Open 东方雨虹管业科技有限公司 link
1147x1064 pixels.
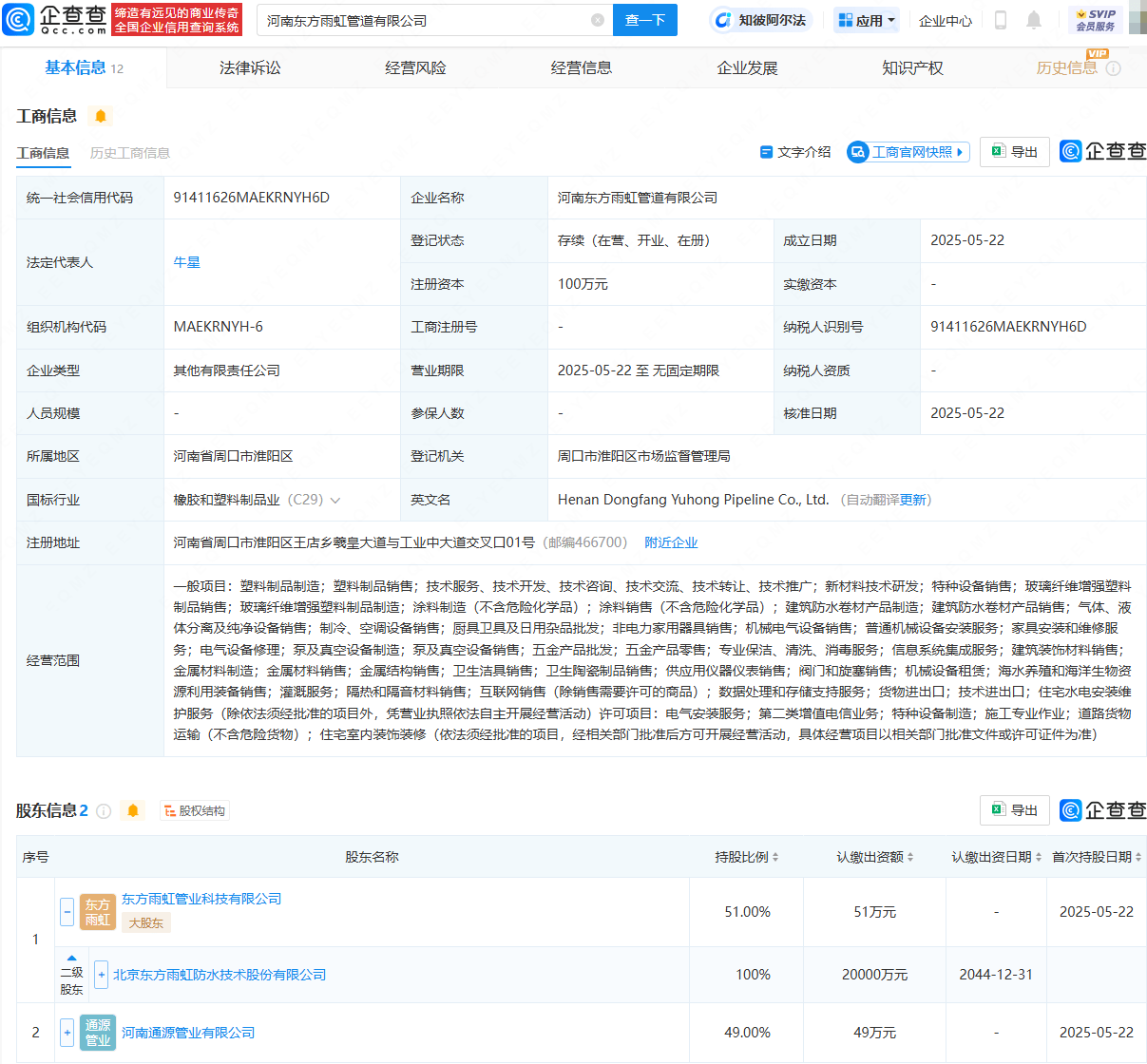(x=201, y=899)
